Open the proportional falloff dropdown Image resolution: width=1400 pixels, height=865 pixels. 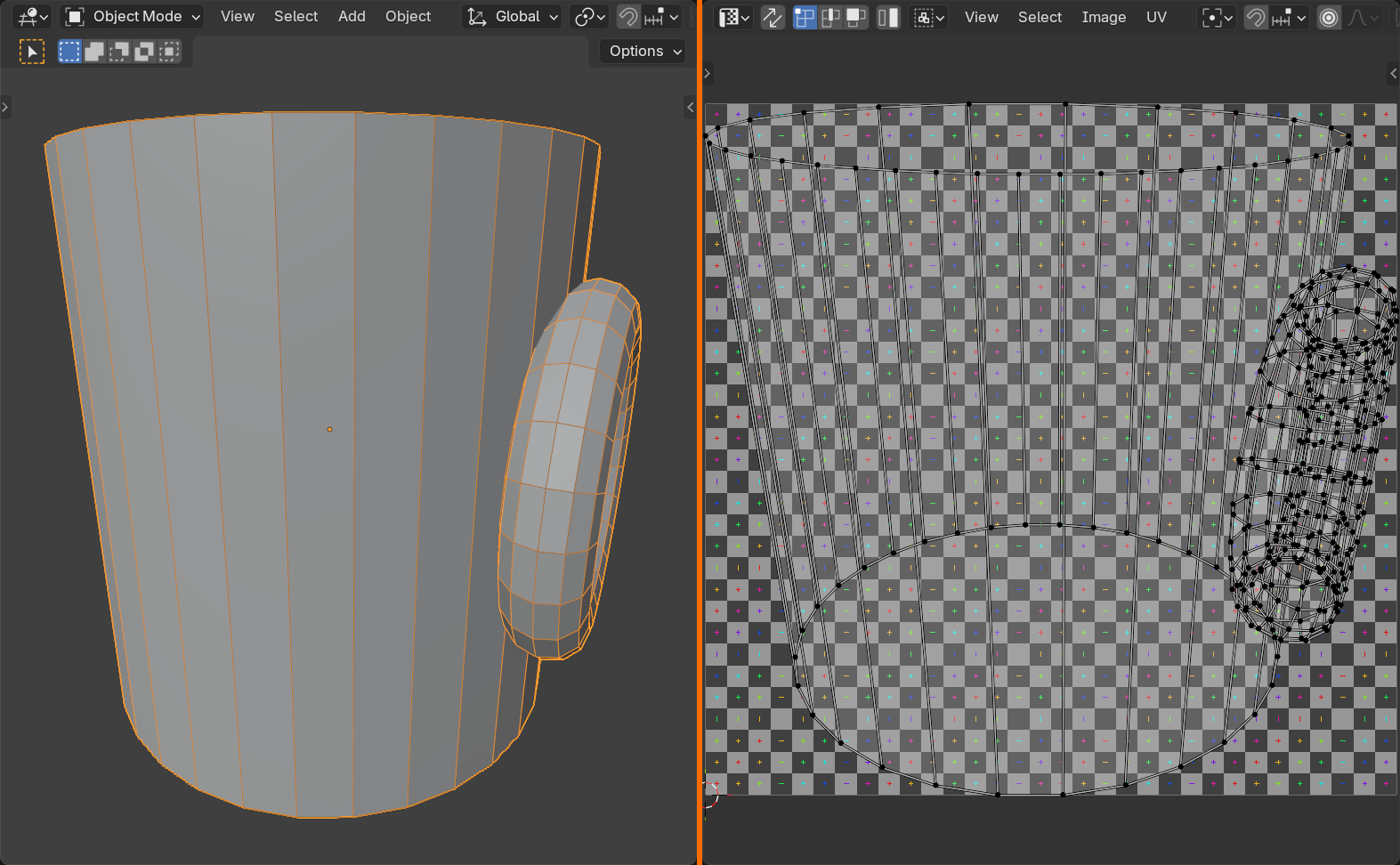1364,17
